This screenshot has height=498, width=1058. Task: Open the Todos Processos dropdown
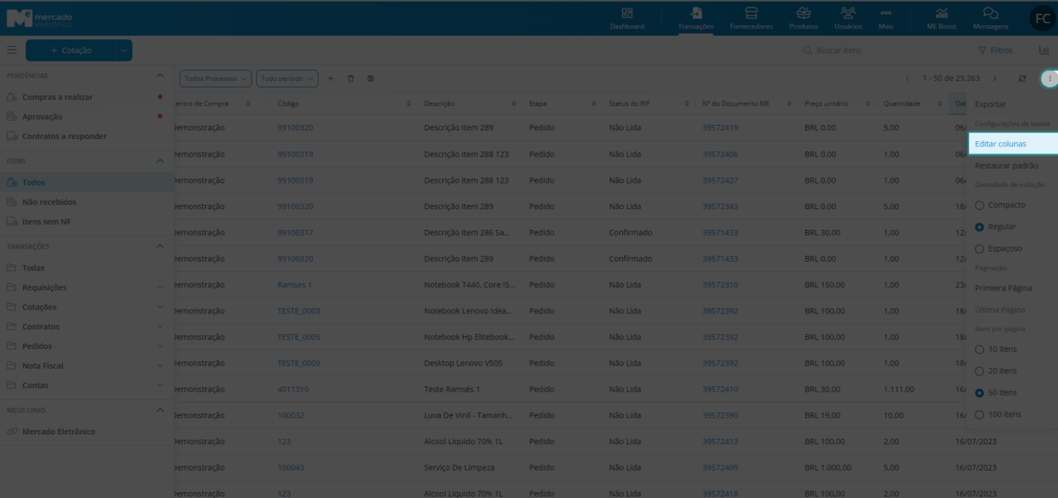click(215, 79)
